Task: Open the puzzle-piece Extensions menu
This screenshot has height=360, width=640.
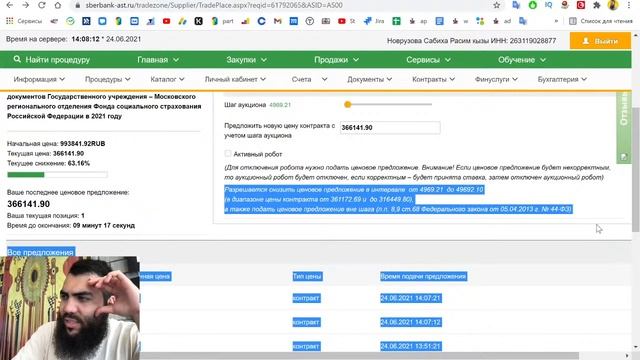Action: (x=596, y=5)
